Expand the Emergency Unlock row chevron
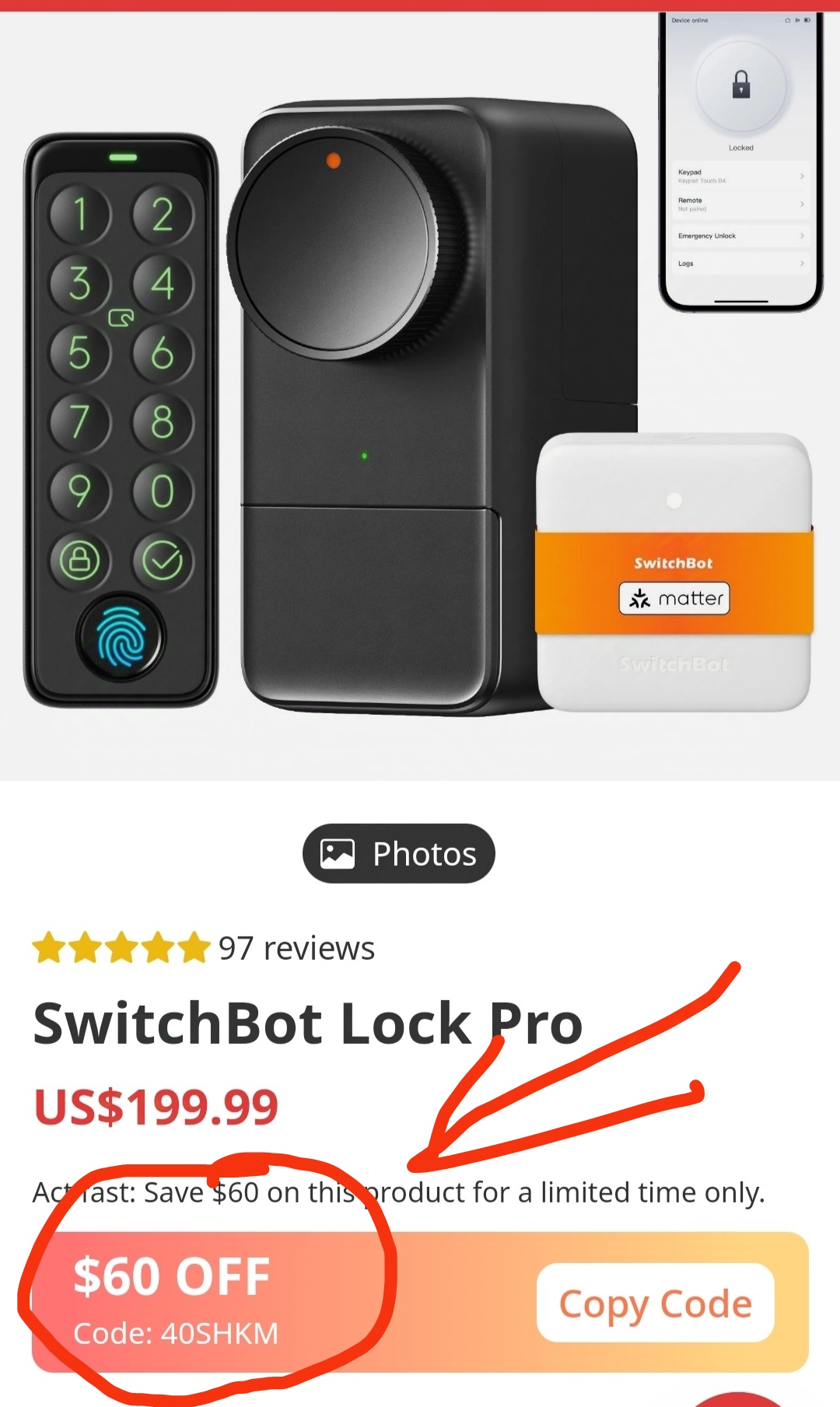840x1407 pixels. tap(802, 236)
